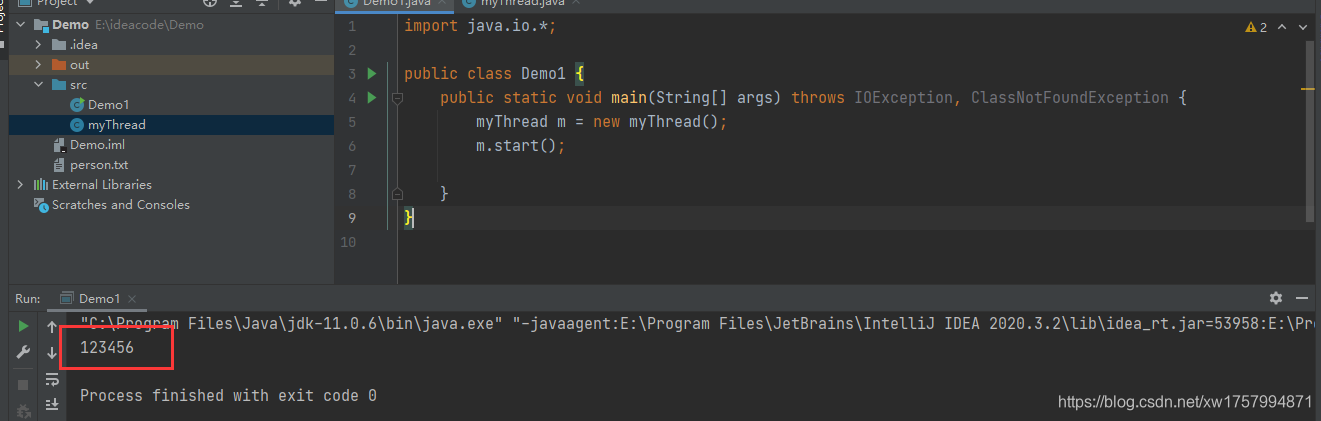Click yellow warning stripe mark on scrollbar
This screenshot has height=421, width=1321.
click(1309, 89)
